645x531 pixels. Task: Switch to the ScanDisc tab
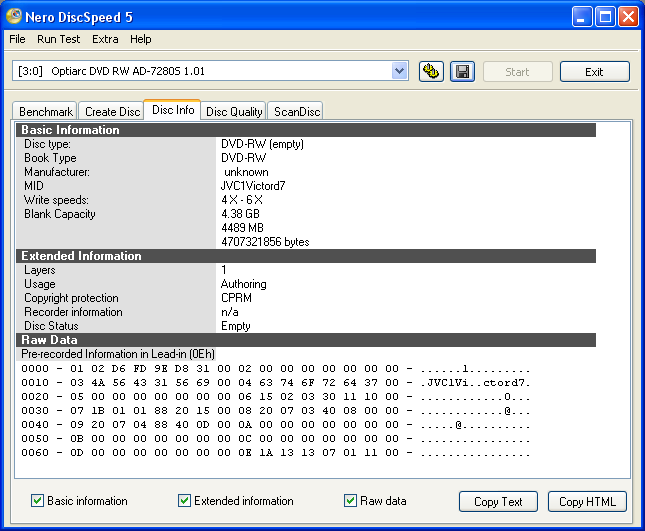296,111
